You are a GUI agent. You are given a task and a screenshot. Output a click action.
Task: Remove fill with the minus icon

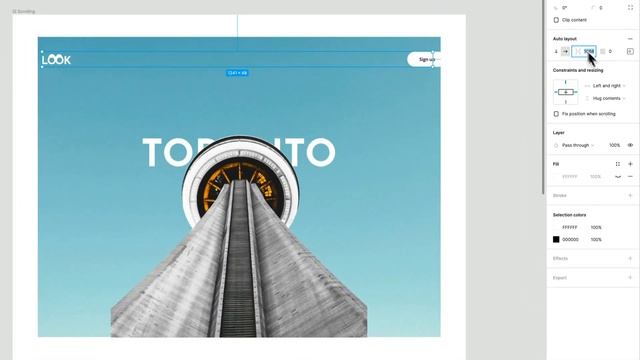630,177
